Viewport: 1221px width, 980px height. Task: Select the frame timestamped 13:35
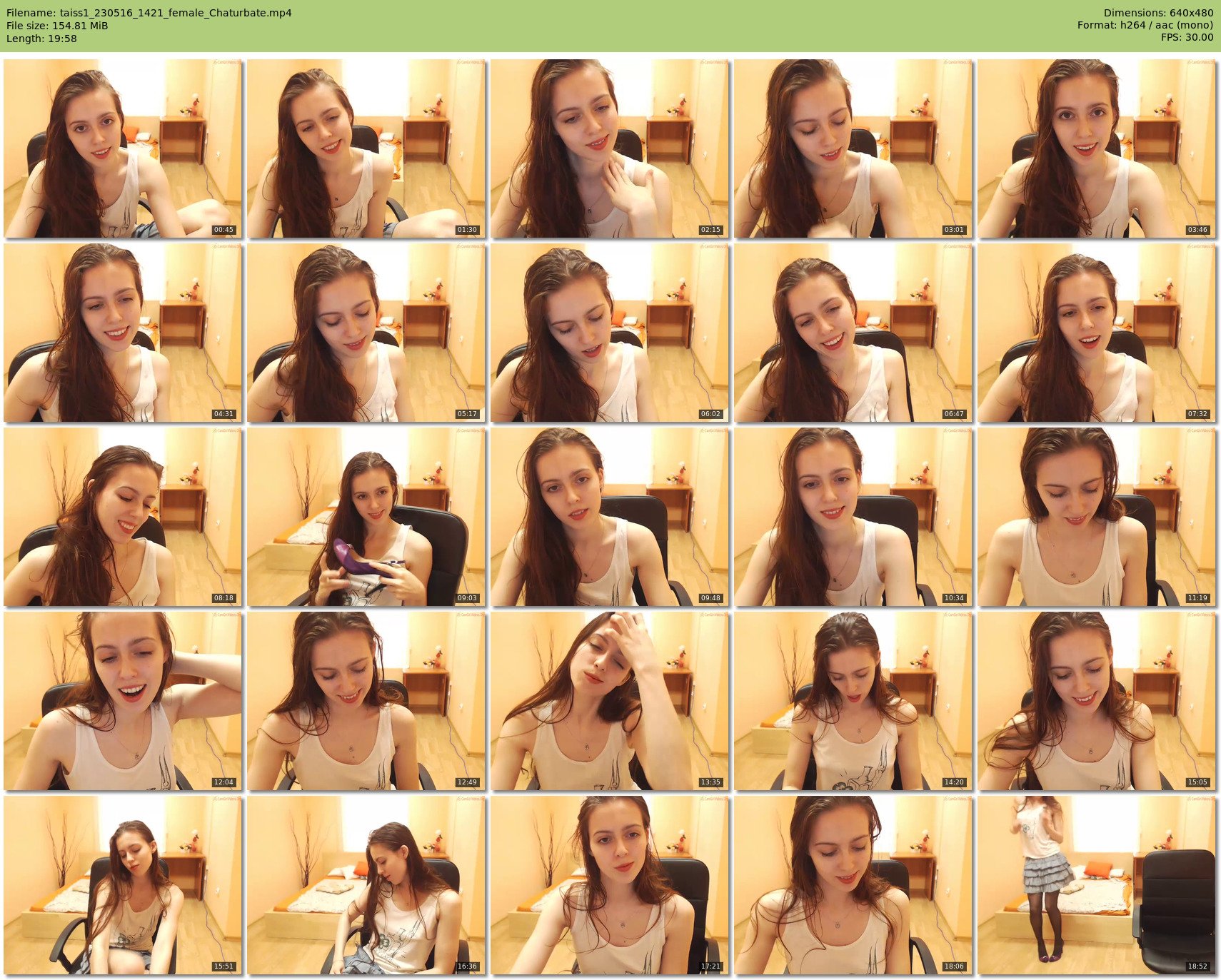point(610,701)
